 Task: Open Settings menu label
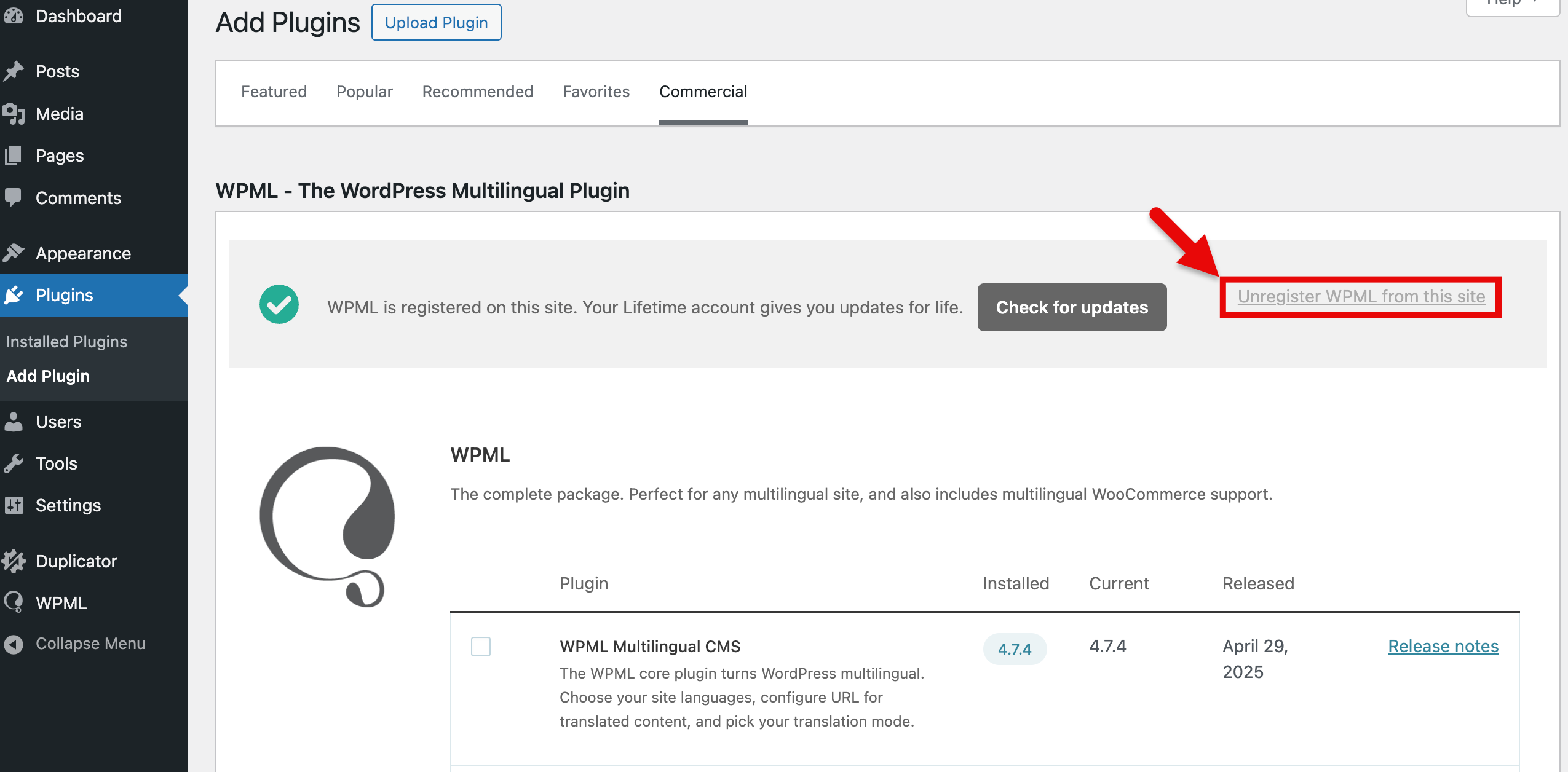(x=68, y=505)
